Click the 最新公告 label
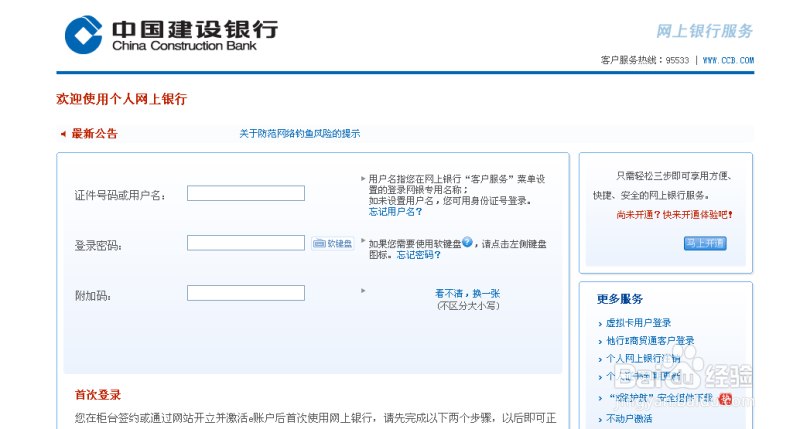 click(94, 134)
